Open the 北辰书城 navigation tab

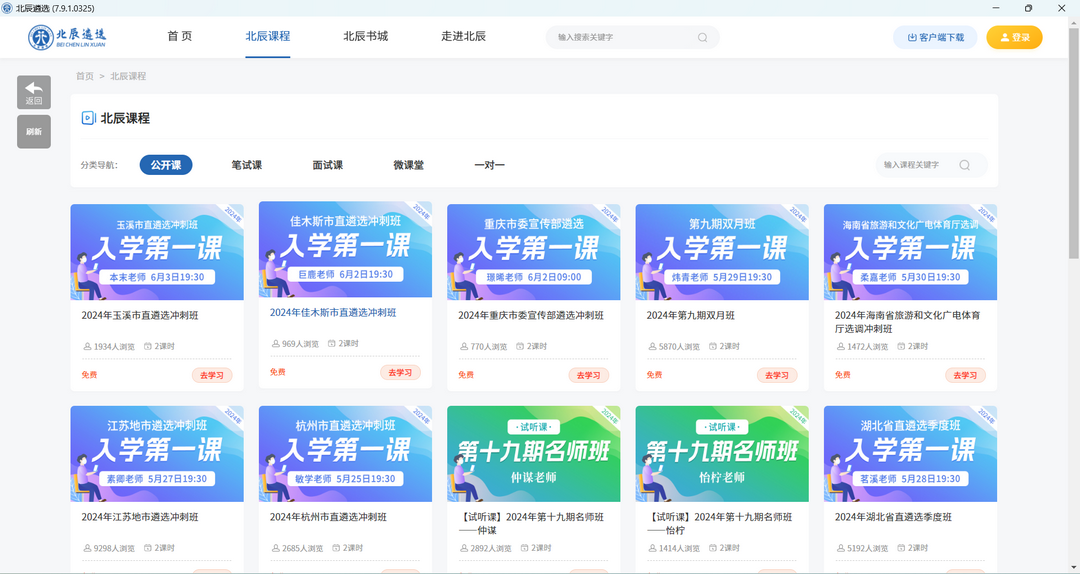pyautogui.click(x=366, y=37)
